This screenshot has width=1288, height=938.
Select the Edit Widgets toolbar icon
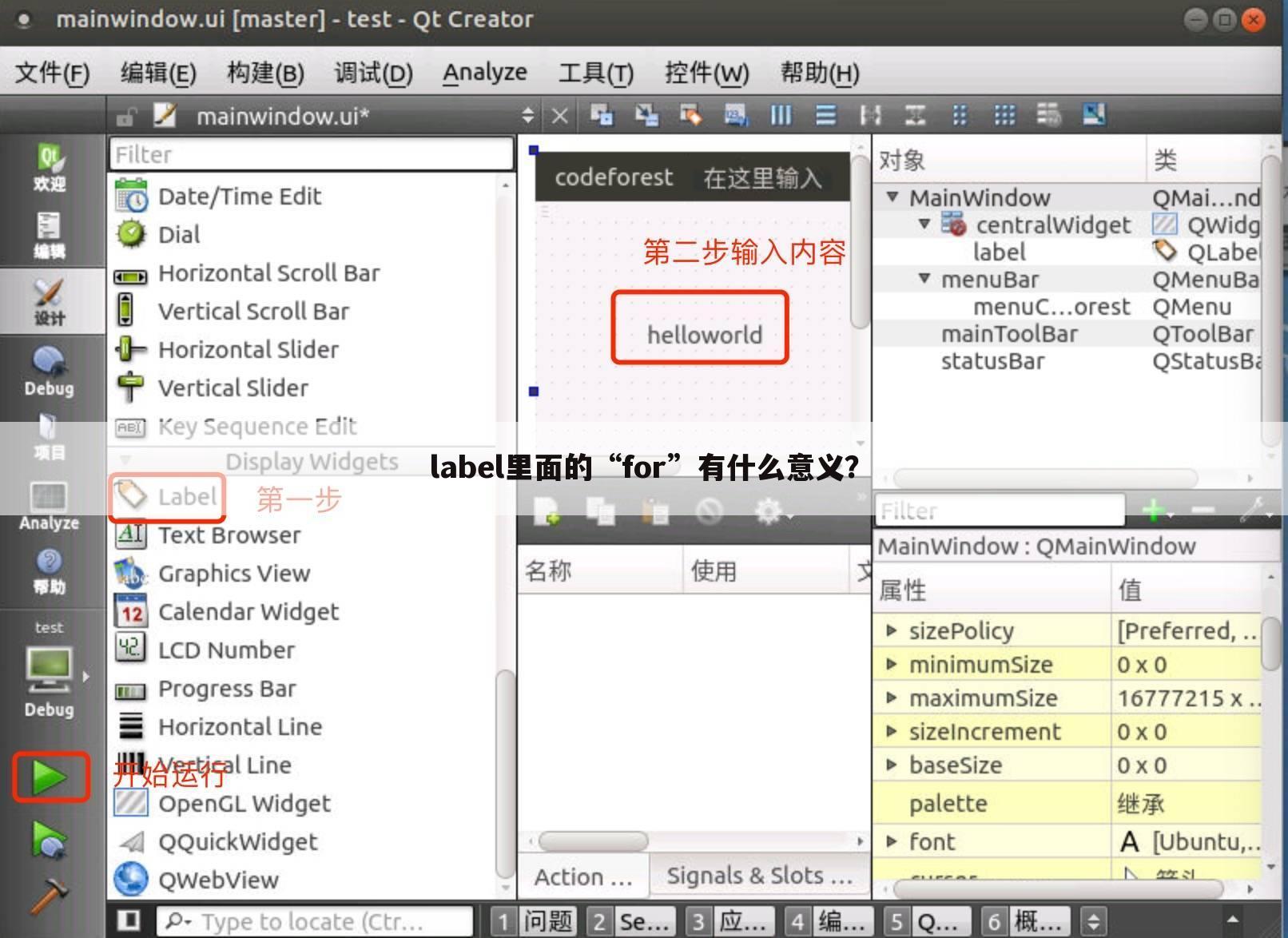click(602, 115)
